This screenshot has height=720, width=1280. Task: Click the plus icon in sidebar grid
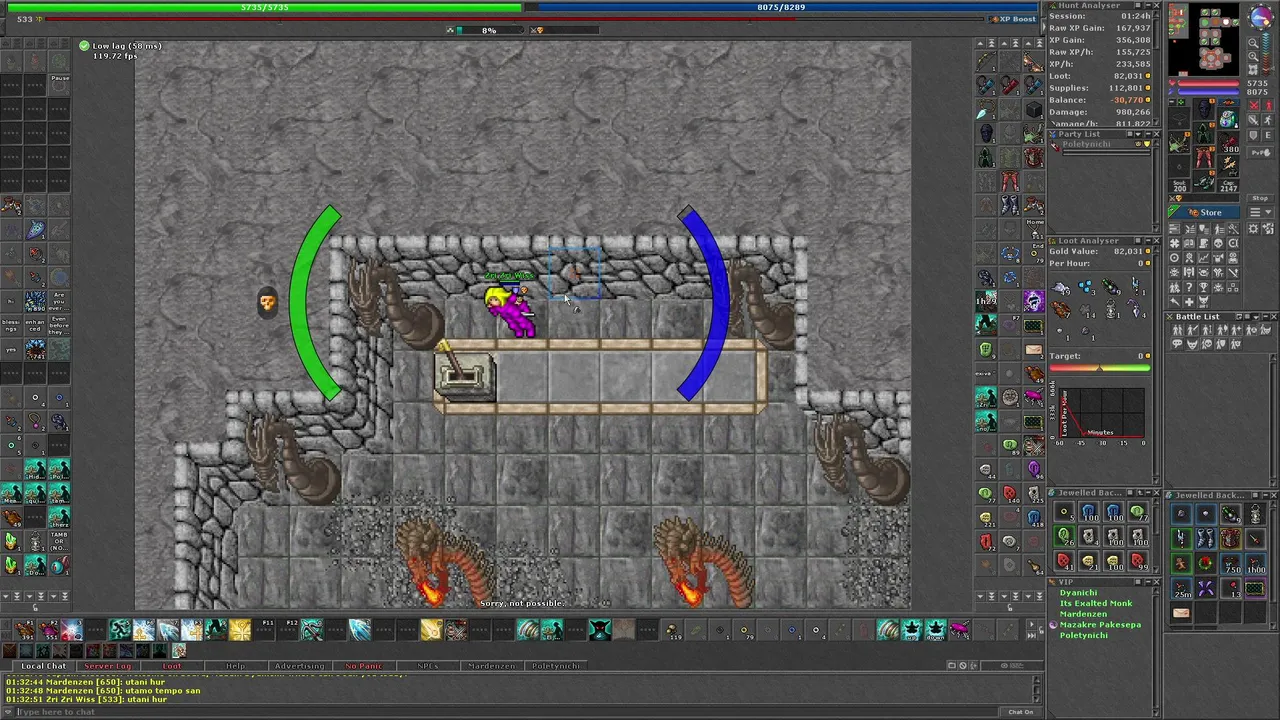[x=1189, y=302]
